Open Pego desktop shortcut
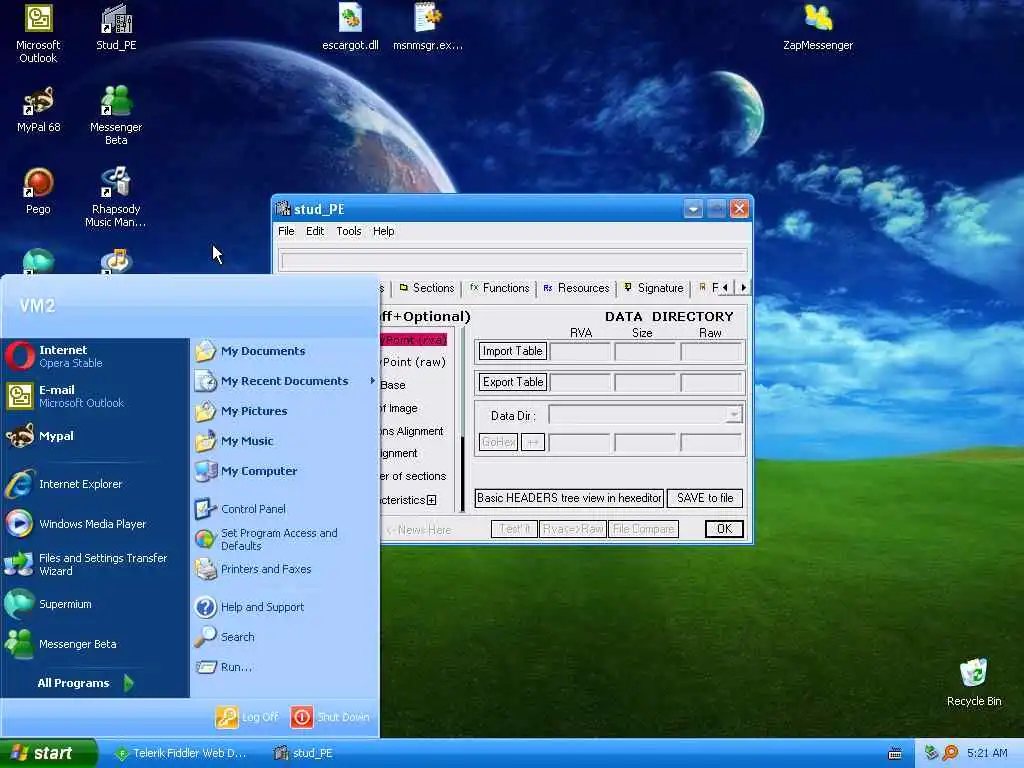Image resolution: width=1024 pixels, height=768 pixels. tap(38, 191)
